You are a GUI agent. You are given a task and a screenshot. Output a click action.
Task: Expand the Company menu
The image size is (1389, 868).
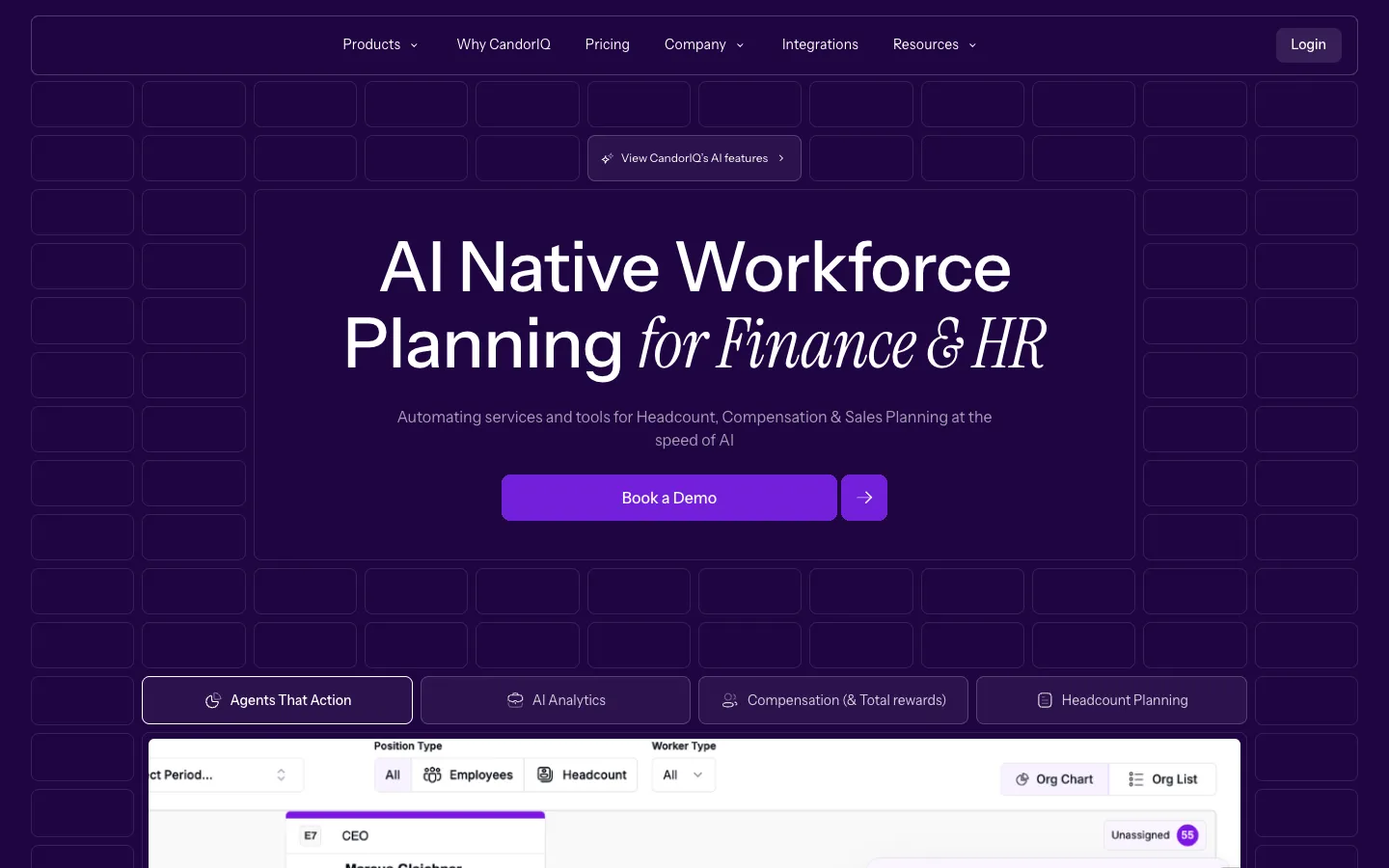[704, 44]
